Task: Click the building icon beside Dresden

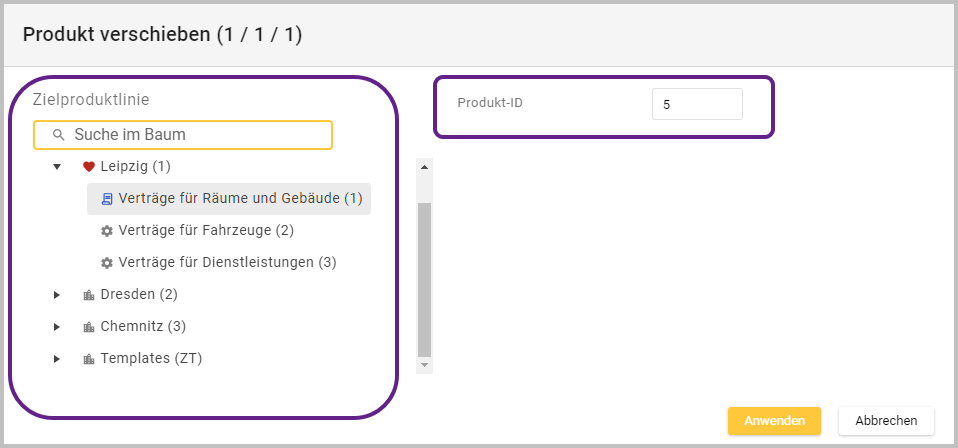Action: (x=88, y=295)
